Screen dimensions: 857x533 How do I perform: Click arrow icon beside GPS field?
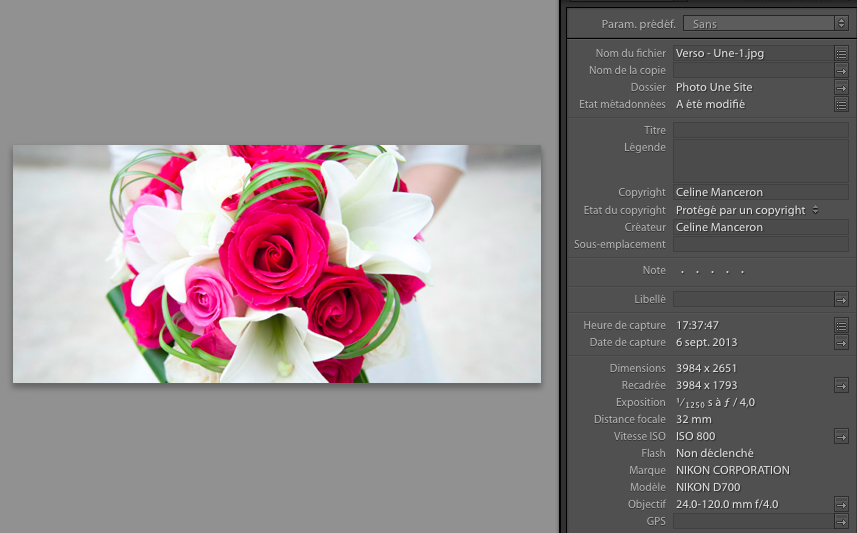point(841,522)
